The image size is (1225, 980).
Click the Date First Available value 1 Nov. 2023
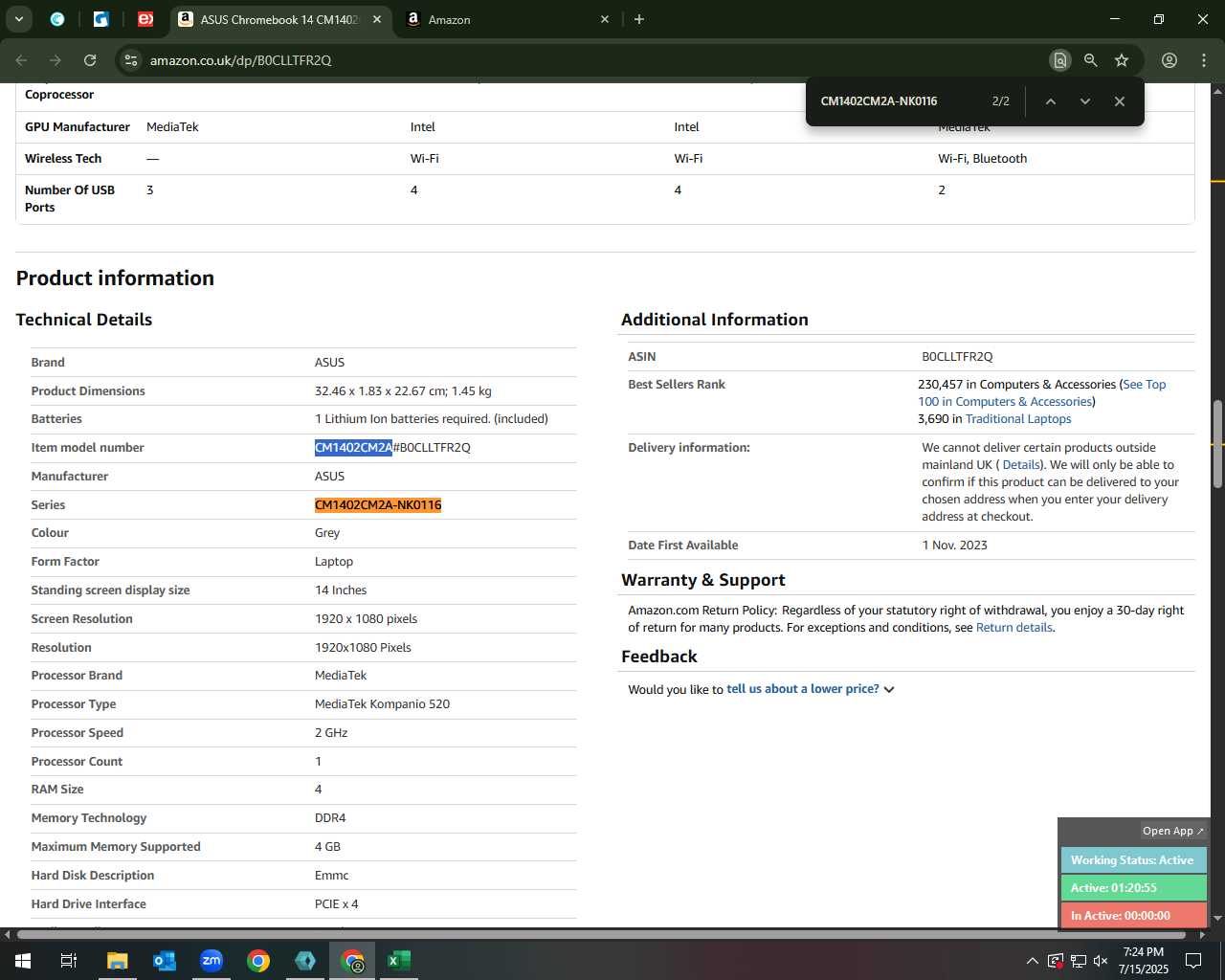[954, 546]
